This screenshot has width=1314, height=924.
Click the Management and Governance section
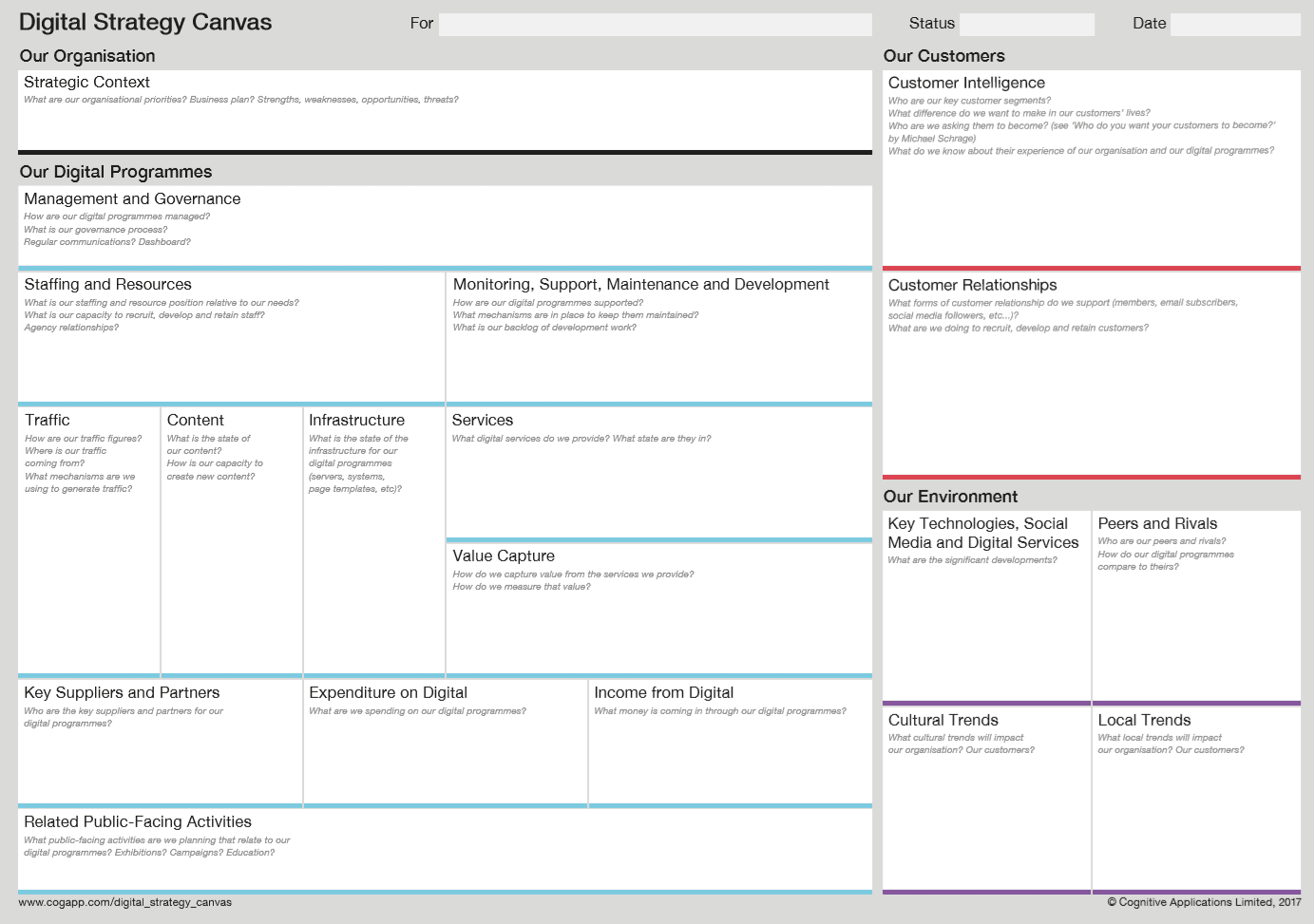(445, 227)
